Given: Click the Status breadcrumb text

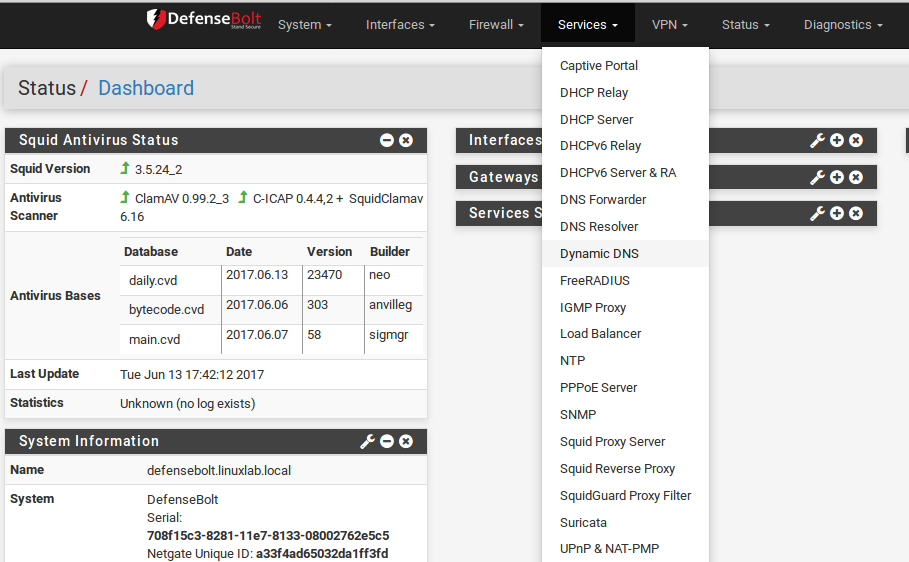Looking at the screenshot, I should tap(47, 88).
